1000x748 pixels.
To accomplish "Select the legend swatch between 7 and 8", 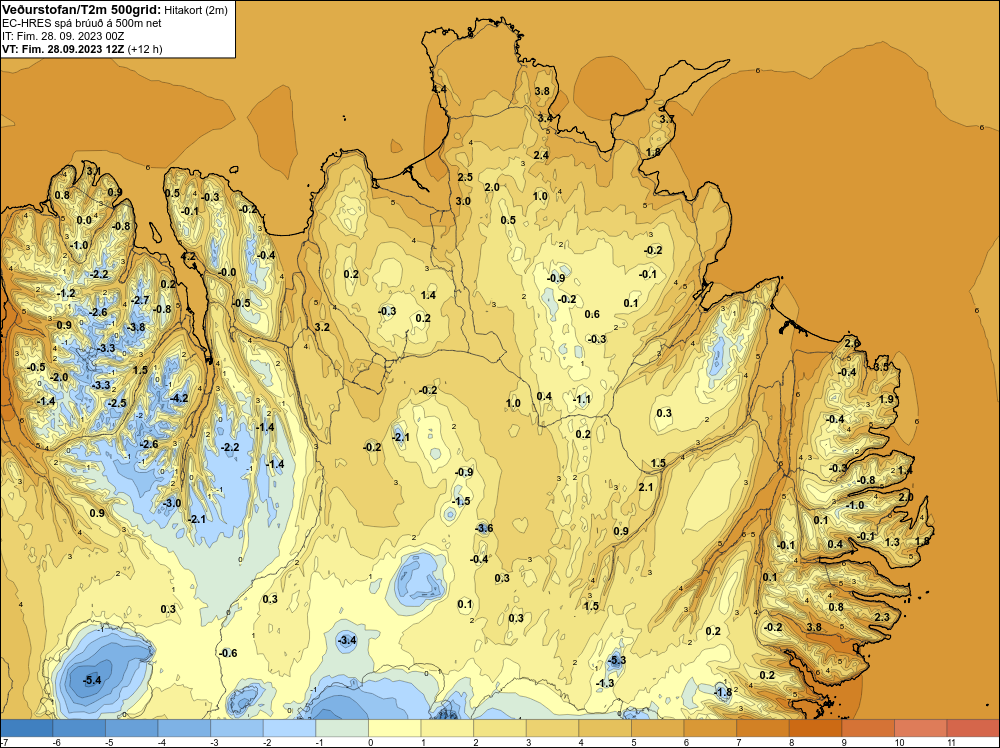I will point(763,728).
